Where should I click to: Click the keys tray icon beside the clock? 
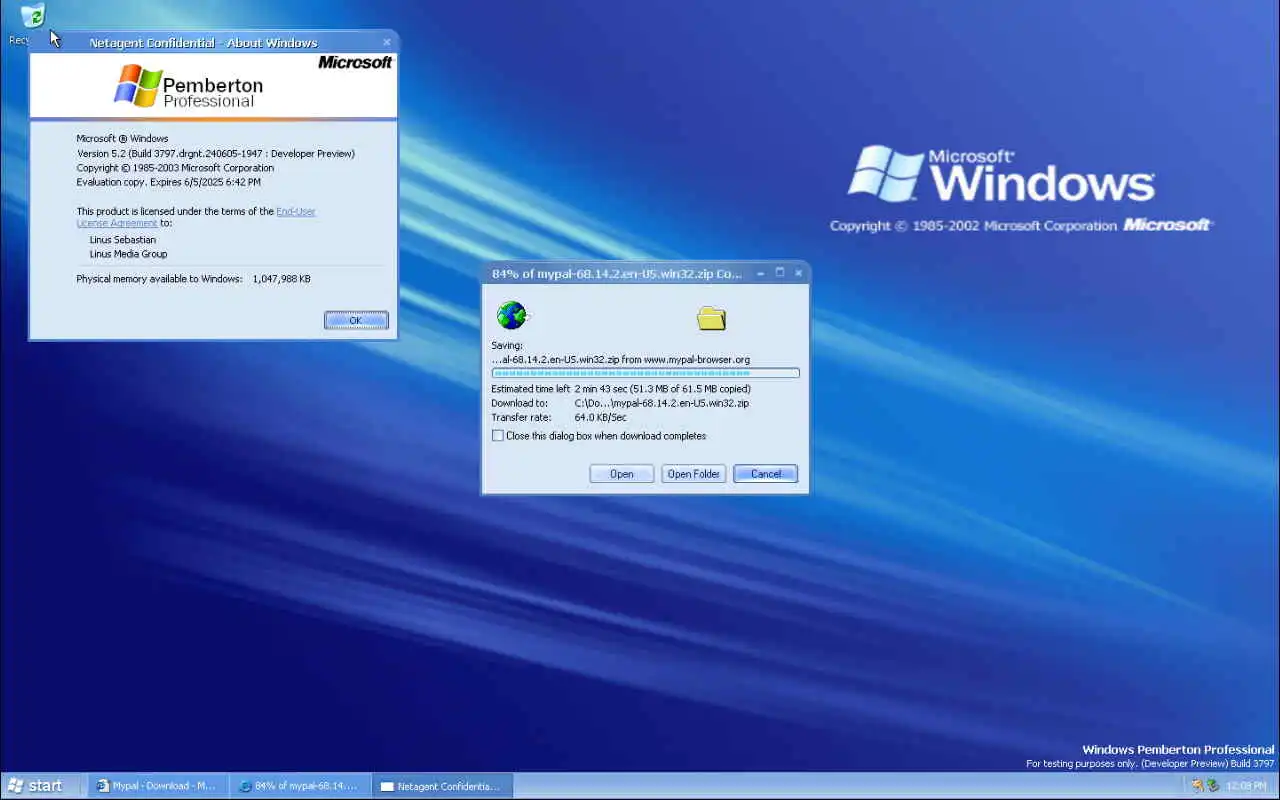click(1197, 786)
